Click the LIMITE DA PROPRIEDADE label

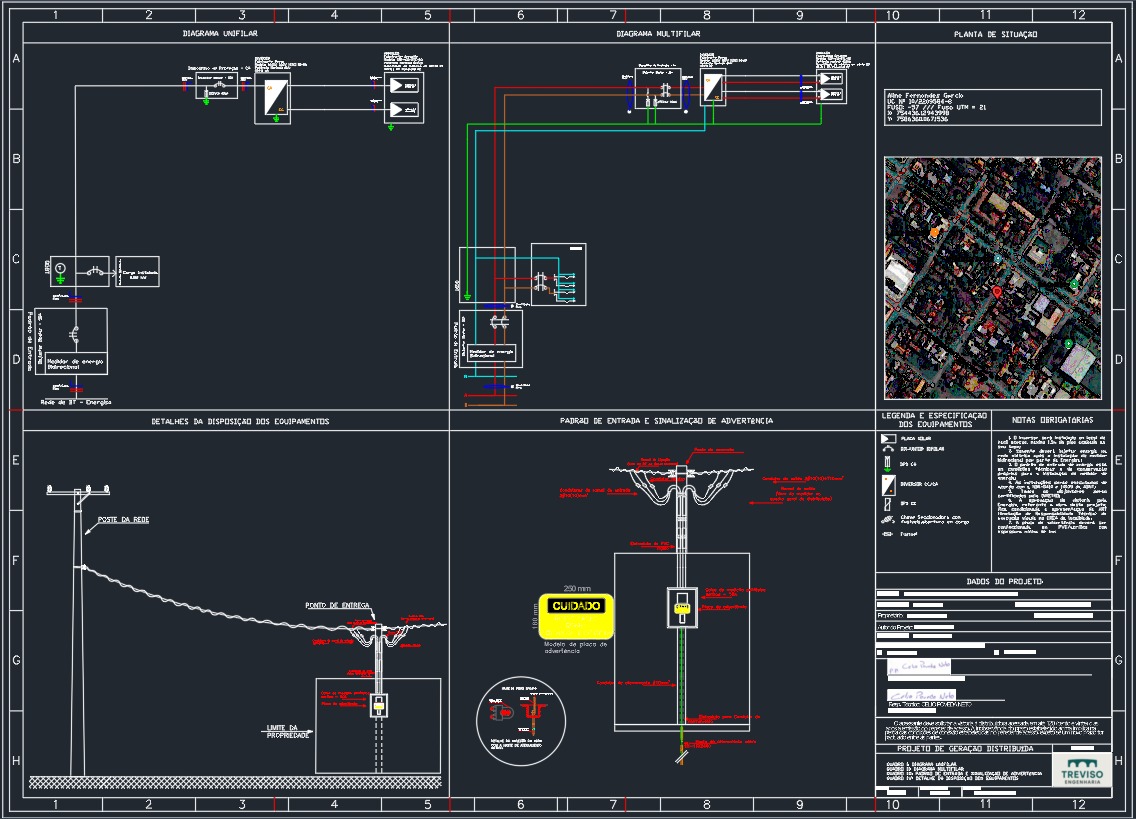click(288, 731)
